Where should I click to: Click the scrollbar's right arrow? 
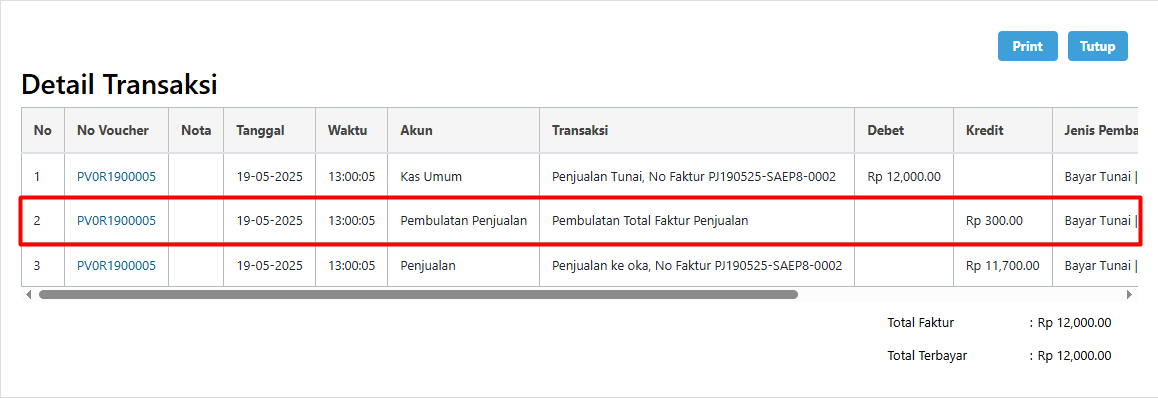(1128, 294)
